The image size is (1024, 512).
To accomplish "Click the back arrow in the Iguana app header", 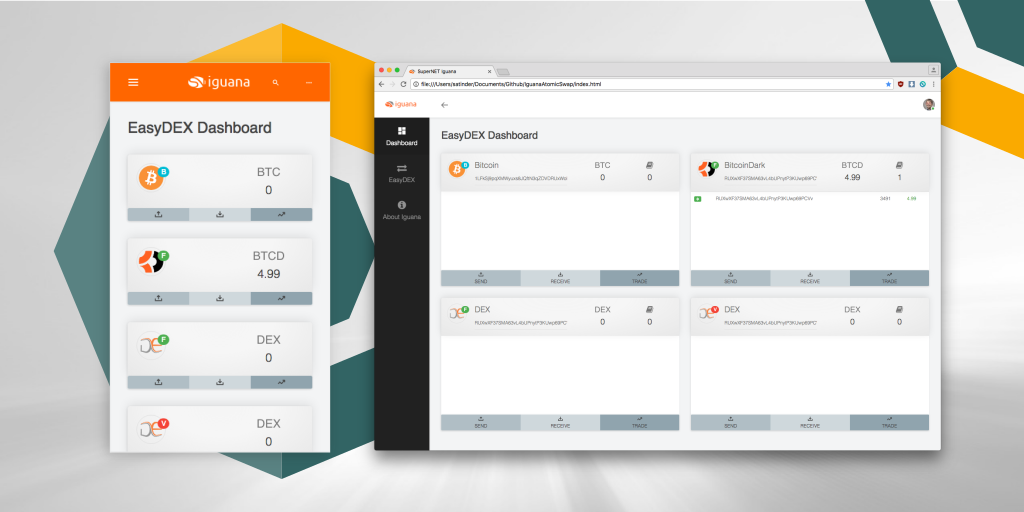I will [445, 104].
